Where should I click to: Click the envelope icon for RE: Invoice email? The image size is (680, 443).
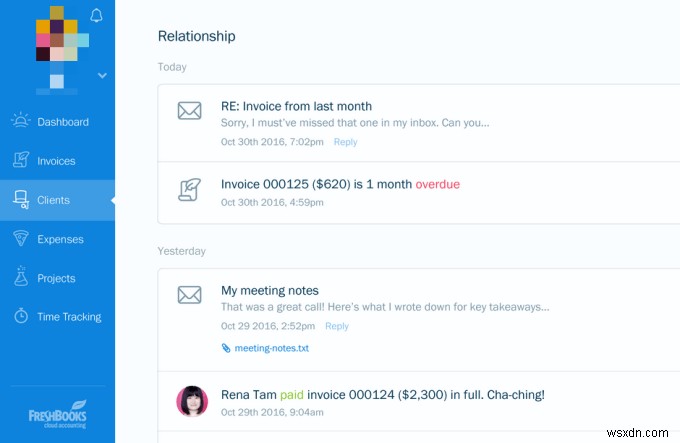coord(190,111)
